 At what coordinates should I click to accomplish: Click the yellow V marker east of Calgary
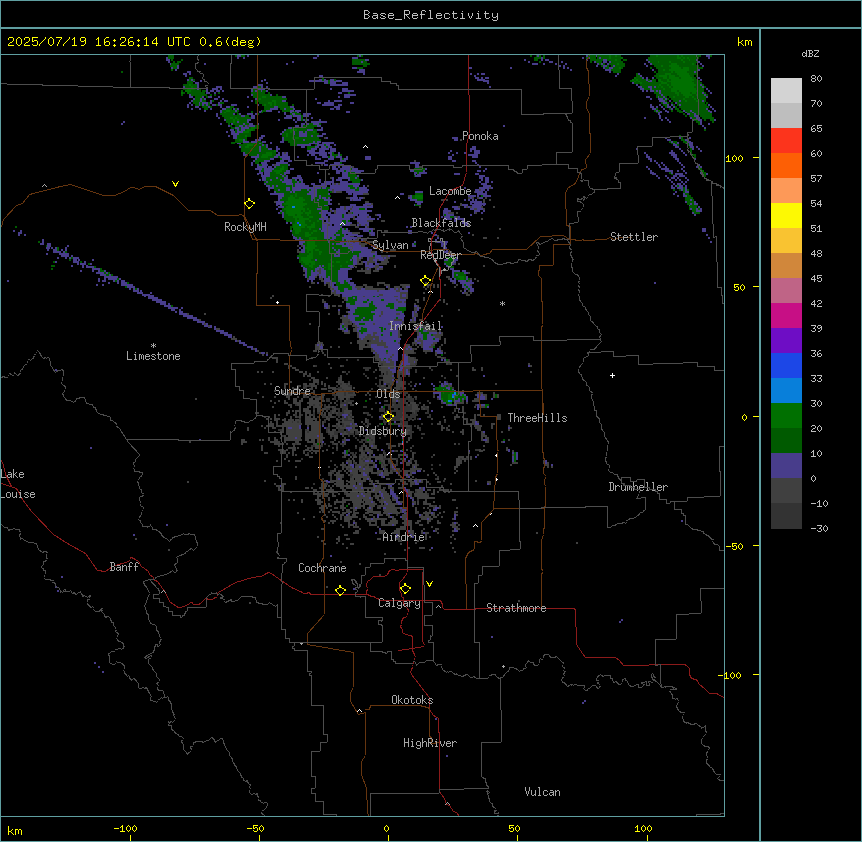coord(429,584)
